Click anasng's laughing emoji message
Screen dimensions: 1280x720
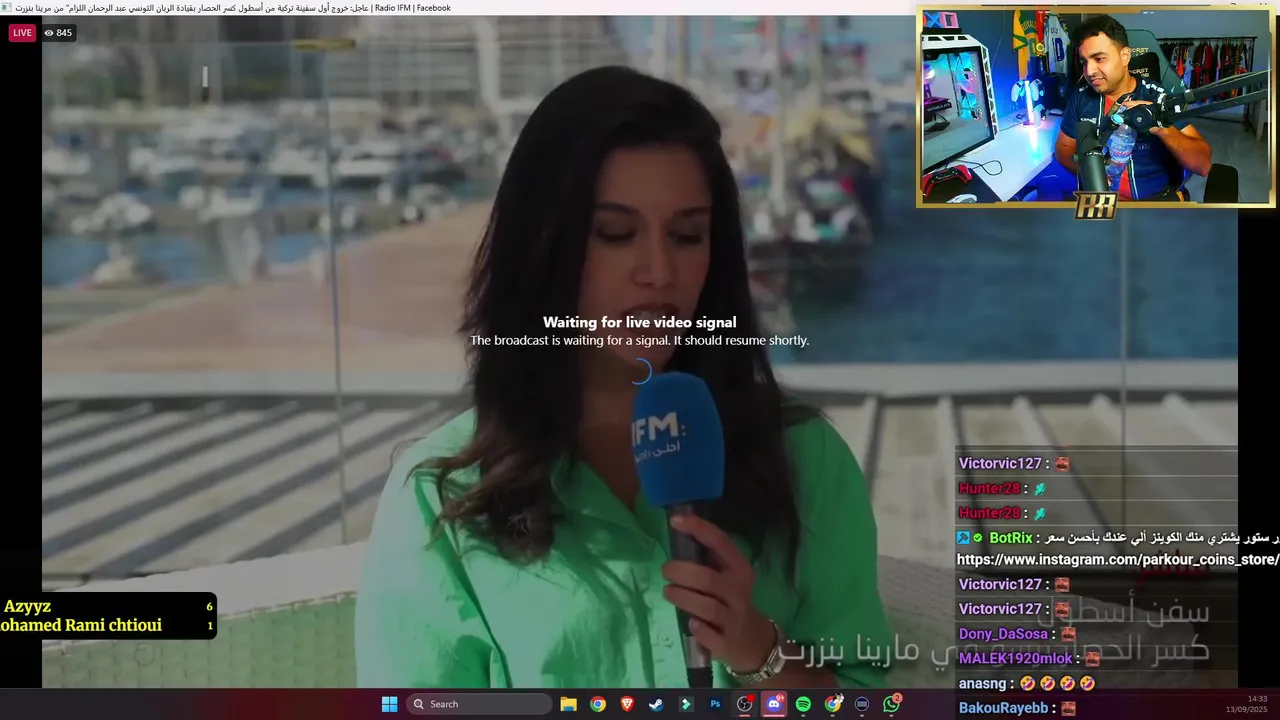coord(1027,684)
